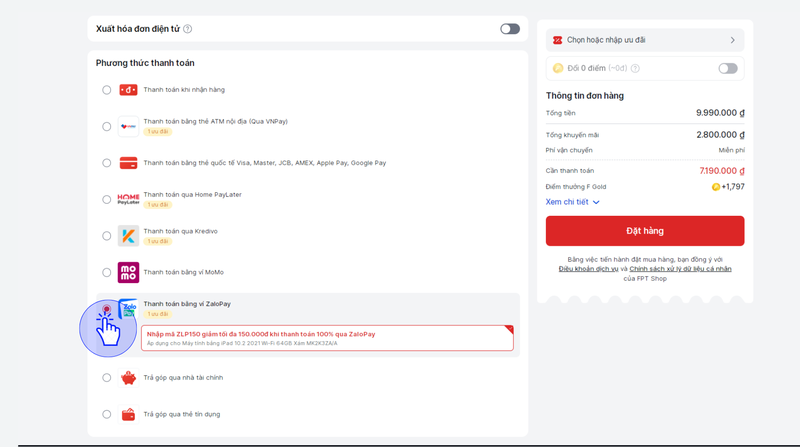Click the Visa, Master, JCB payment label
The height and width of the screenshot is (447, 800).
[x=265, y=163]
